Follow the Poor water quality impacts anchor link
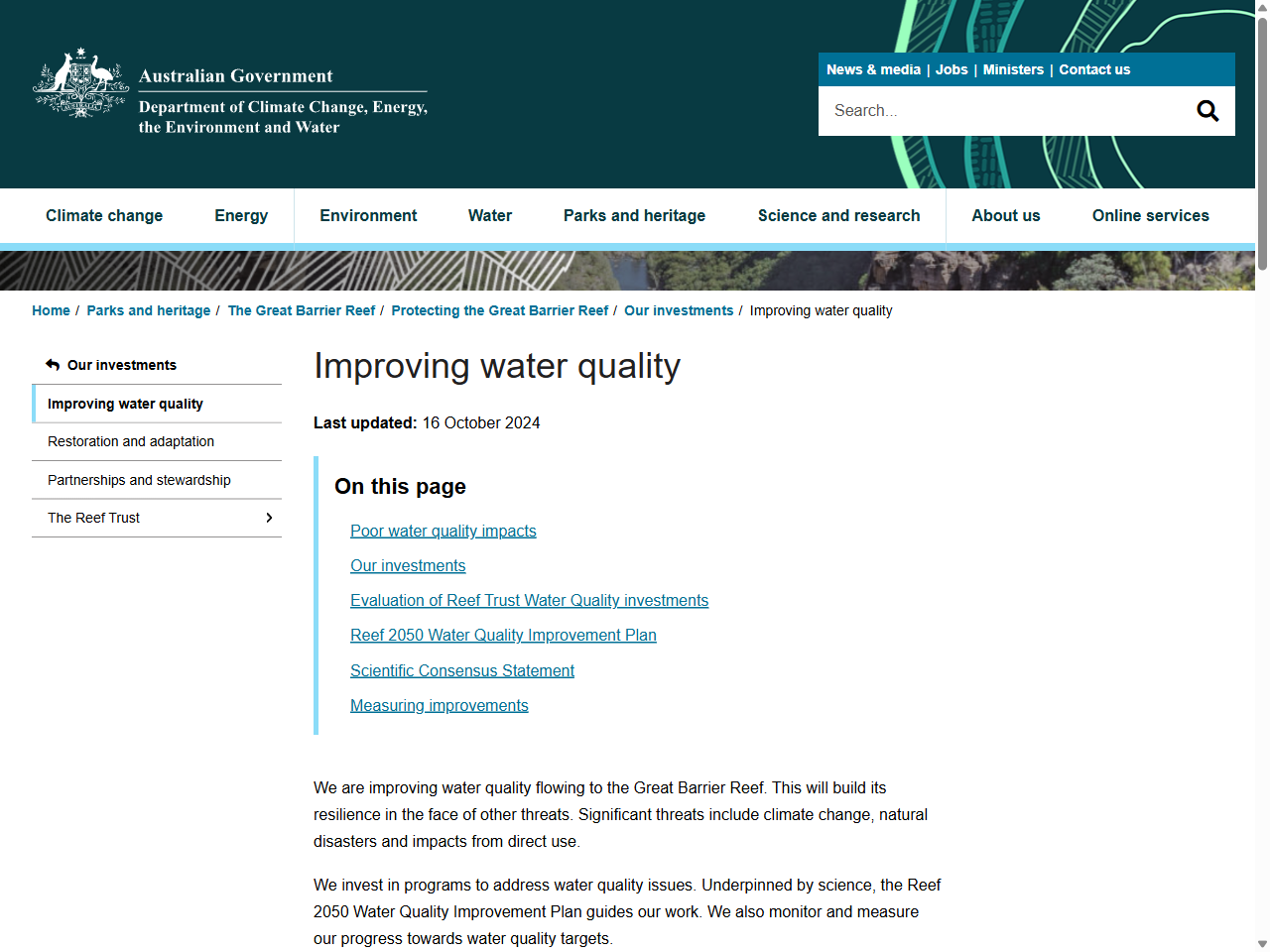Viewport: 1270px width, 952px height. (443, 531)
